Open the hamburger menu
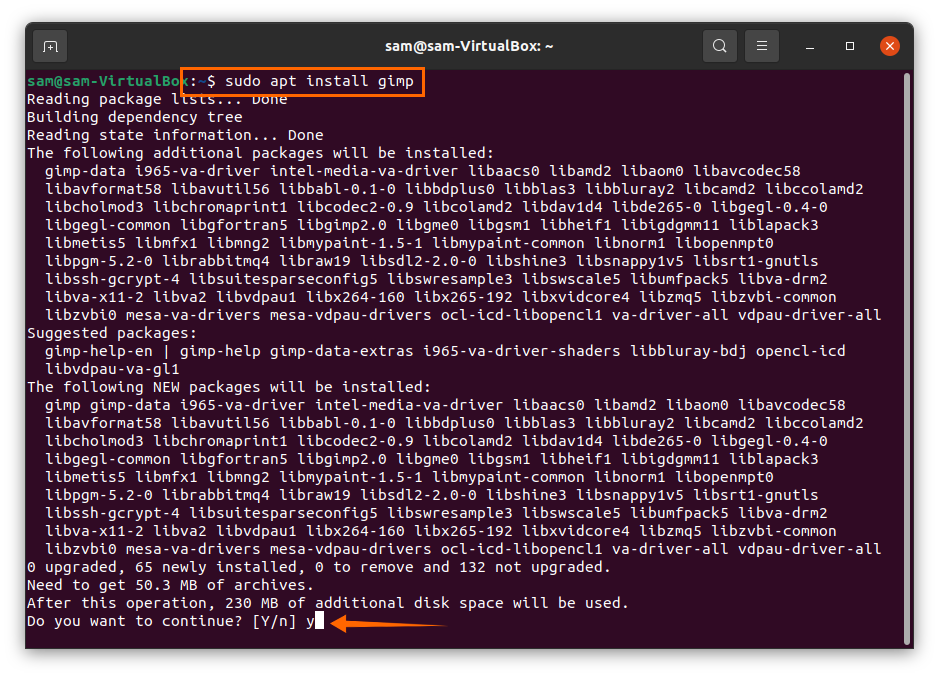Screen dimensions: 939x677 [762, 46]
